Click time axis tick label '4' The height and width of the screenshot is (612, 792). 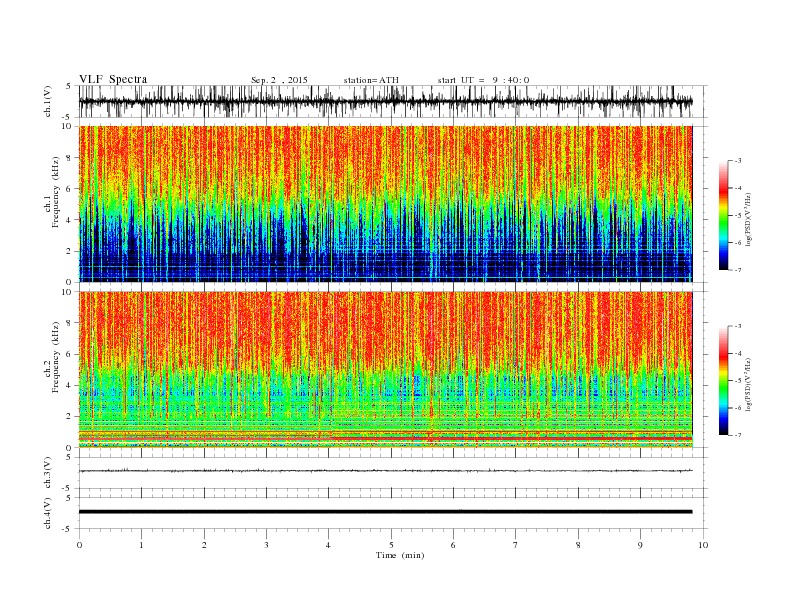(x=328, y=545)
